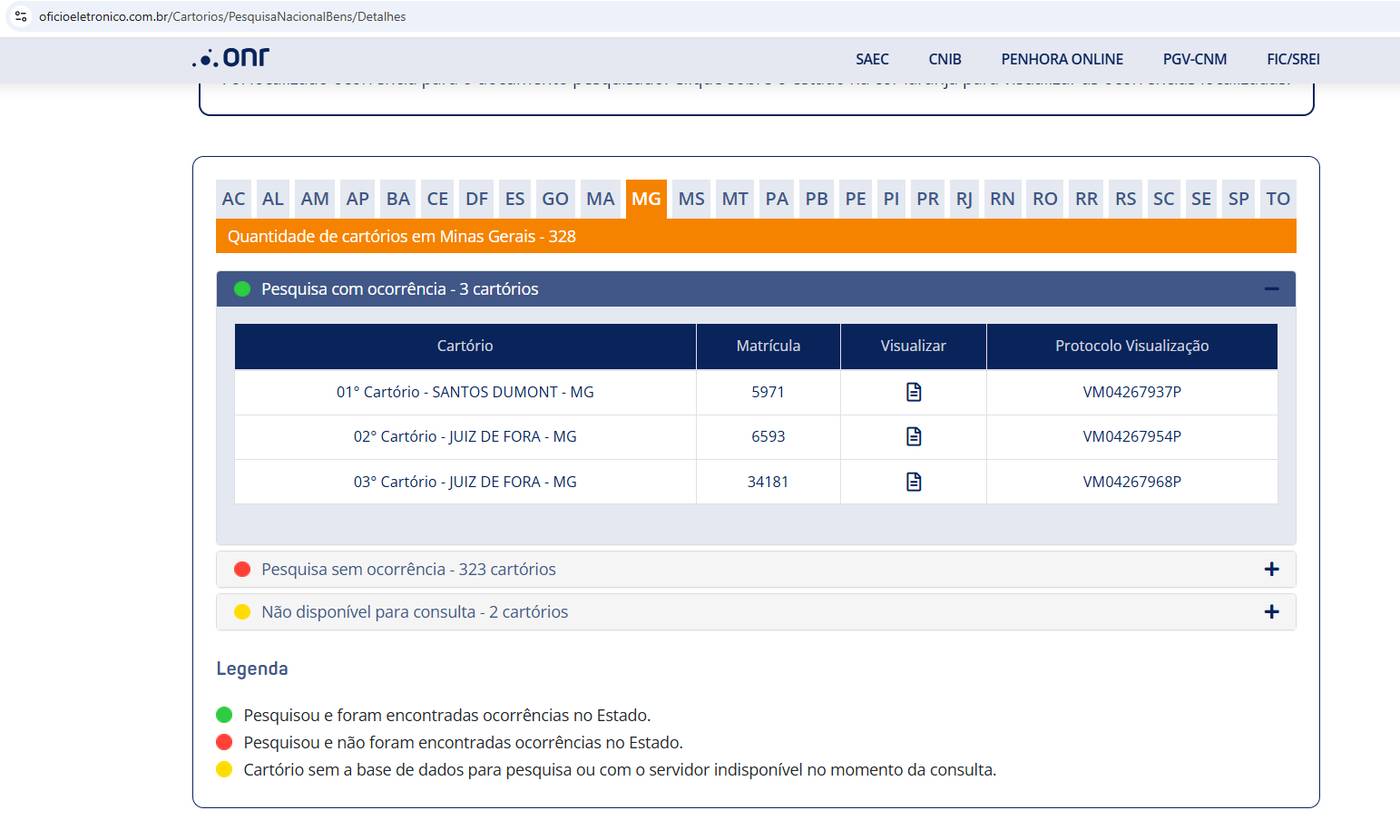
Task: Select the RJ state tab
Action: pyautogui.click(x=965, y=199)
